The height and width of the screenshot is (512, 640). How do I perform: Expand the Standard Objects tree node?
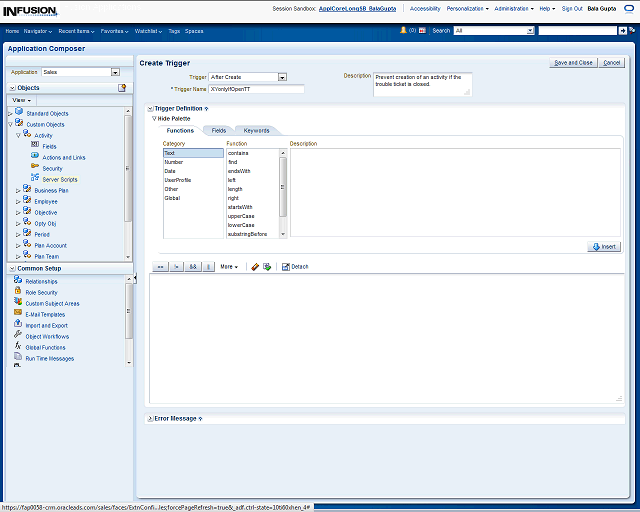tap(10, 113)
